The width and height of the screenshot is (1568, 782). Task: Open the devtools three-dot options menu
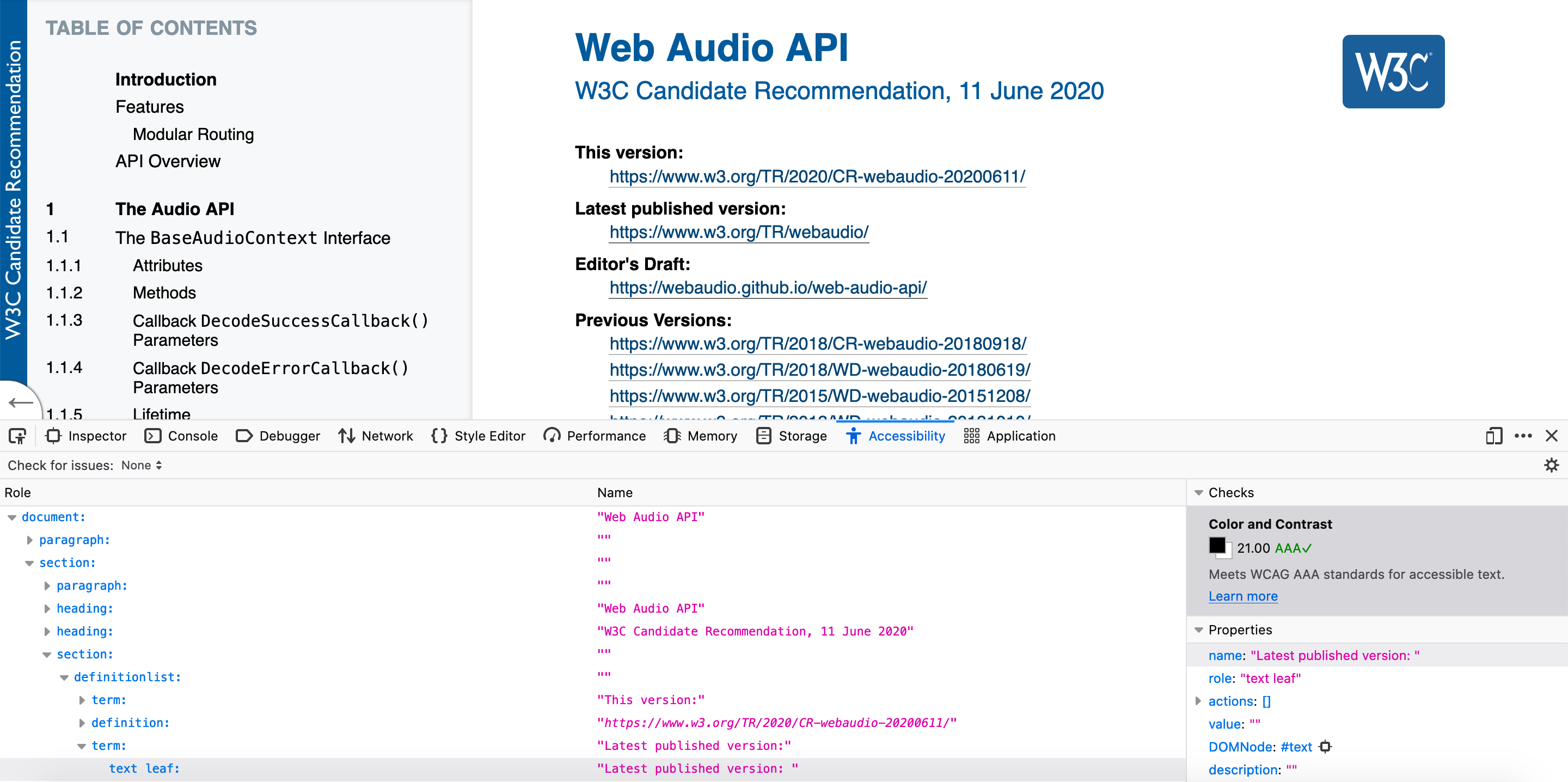click(x=1522, y=436)
